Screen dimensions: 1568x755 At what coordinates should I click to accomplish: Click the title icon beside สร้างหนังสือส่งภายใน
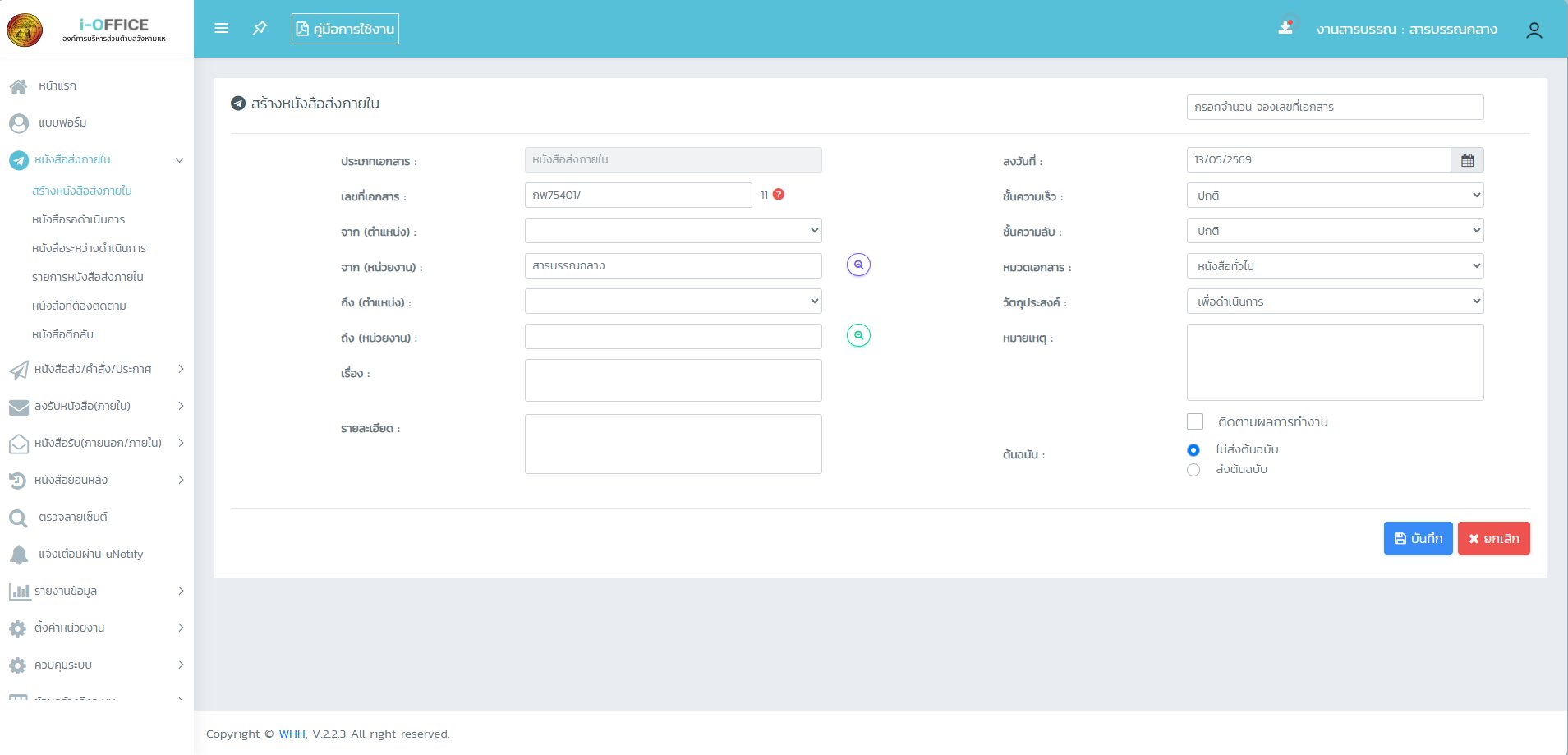click(238, 104)
